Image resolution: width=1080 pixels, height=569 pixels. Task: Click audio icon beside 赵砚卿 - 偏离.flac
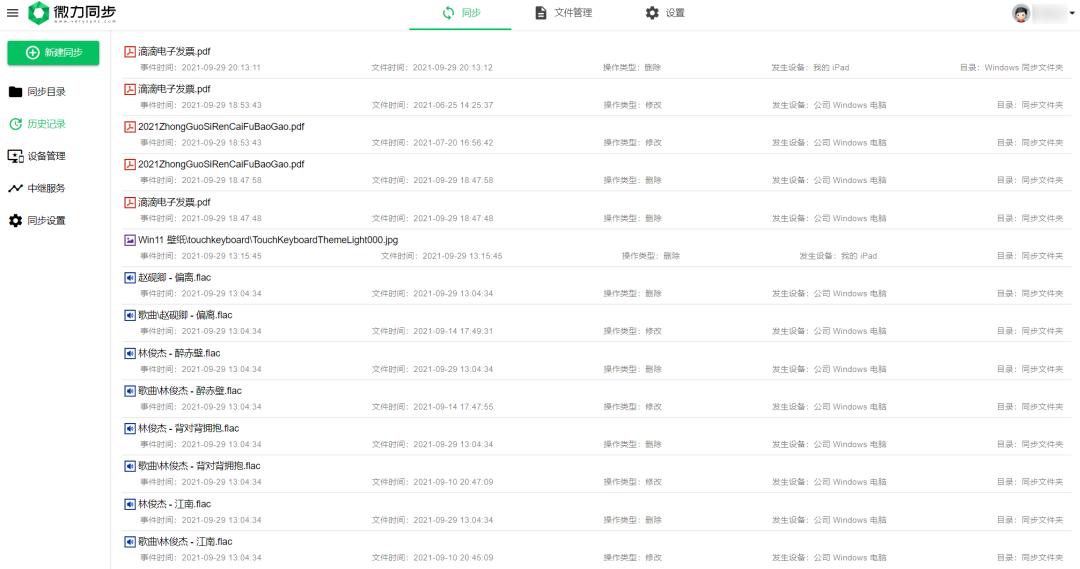[x=130, y=277]
